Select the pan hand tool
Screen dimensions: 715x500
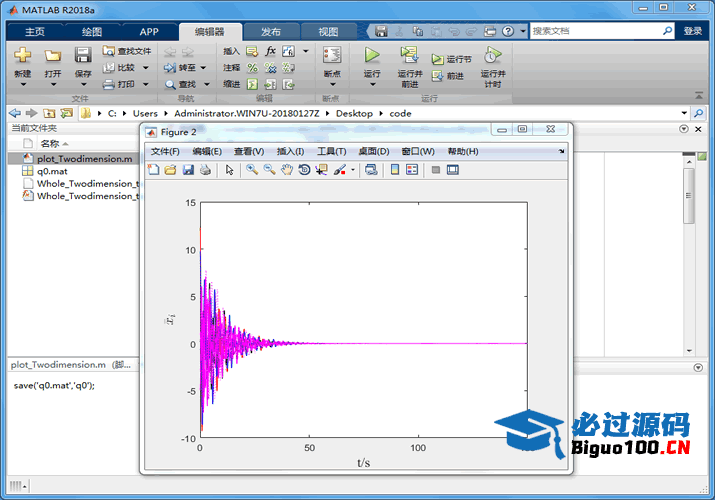[x=287, y=170]
